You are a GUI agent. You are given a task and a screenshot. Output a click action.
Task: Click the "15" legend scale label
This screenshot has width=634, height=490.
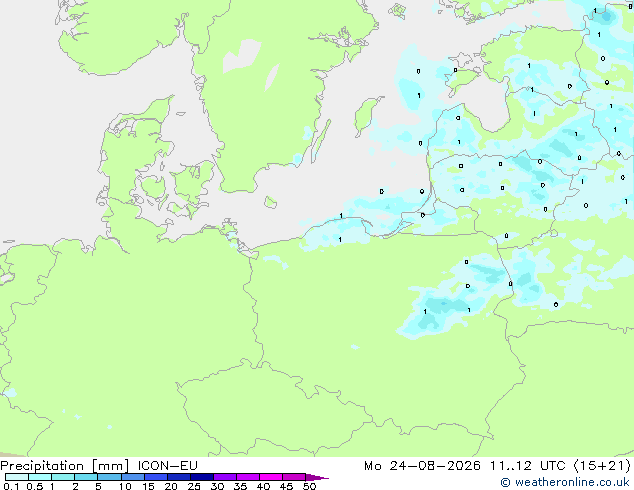click(148, 486)
